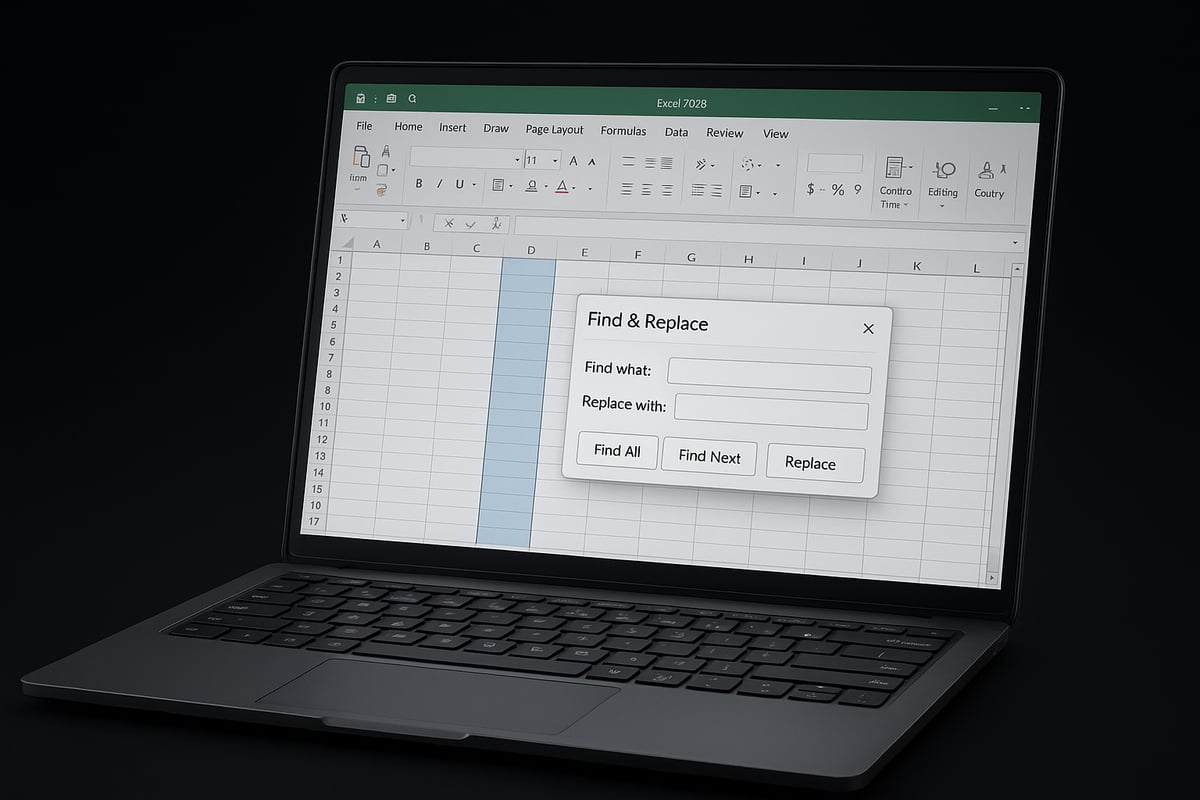The image size is (1200, 800).
Task: Click the Find All button
Action: 617,451
